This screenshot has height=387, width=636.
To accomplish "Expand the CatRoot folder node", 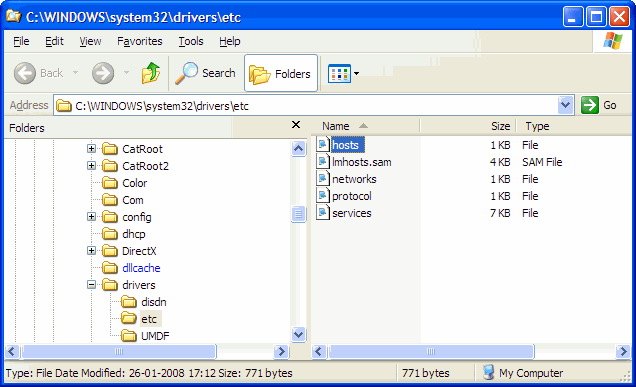I will pyautogui.click(x=91, y=149).
